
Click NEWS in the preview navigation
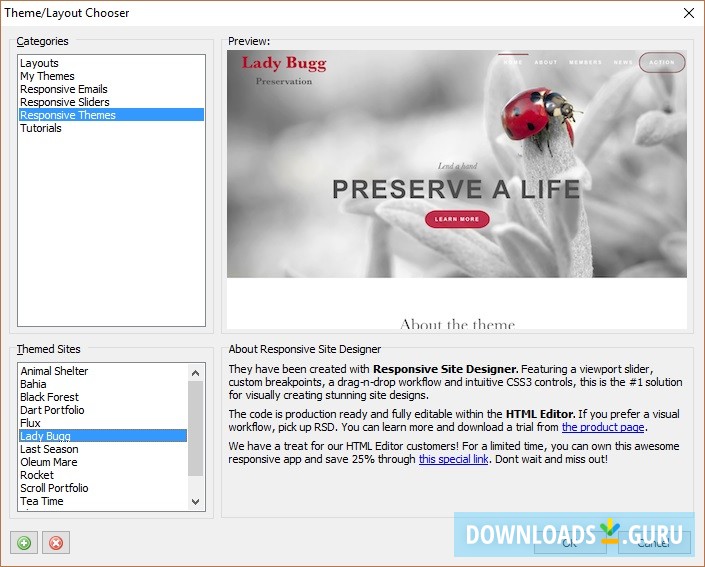click(x=623, y=63)
